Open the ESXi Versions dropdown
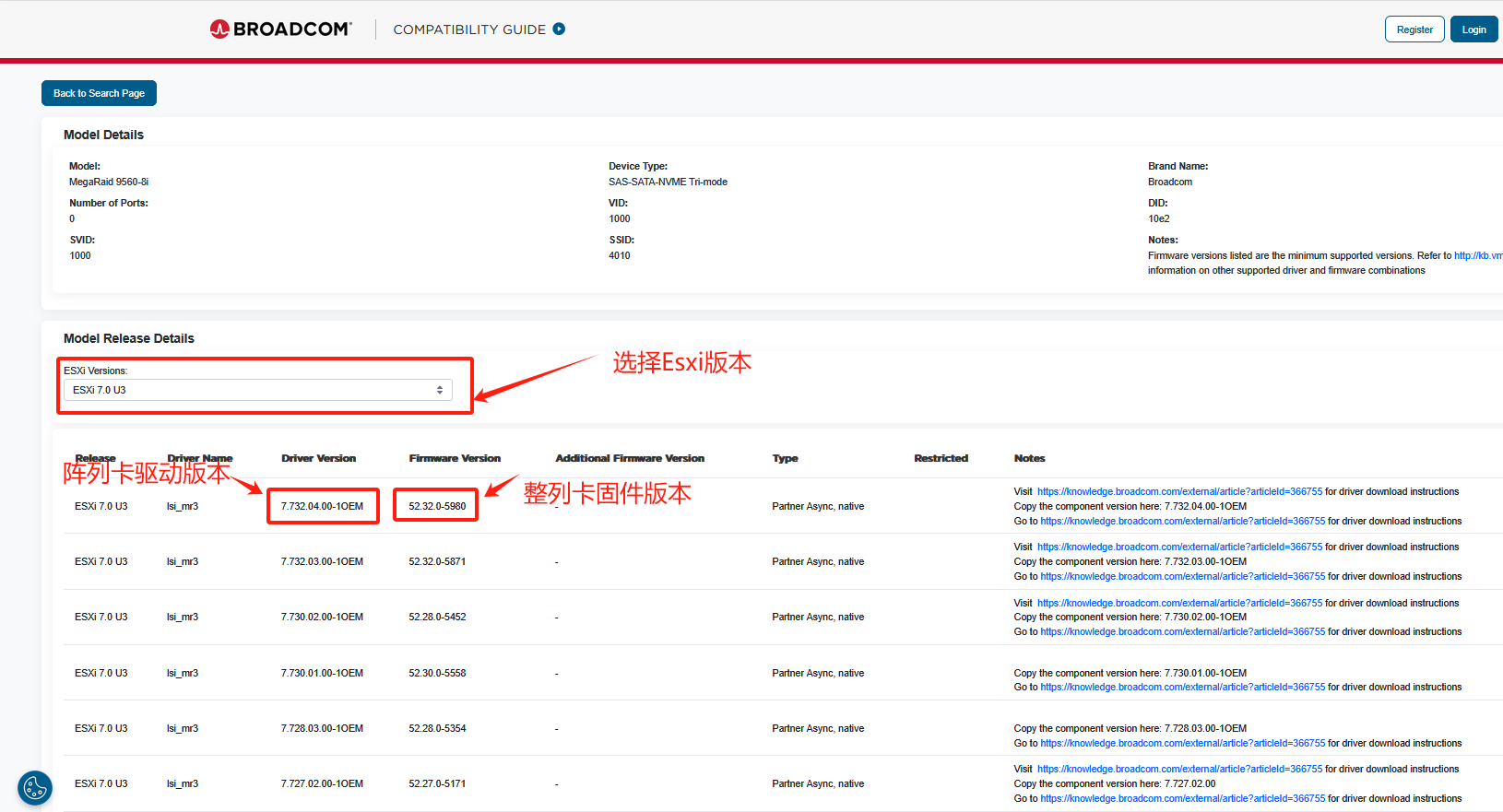The height and width of the screenshot is (812, 1503). click(258, 390)
